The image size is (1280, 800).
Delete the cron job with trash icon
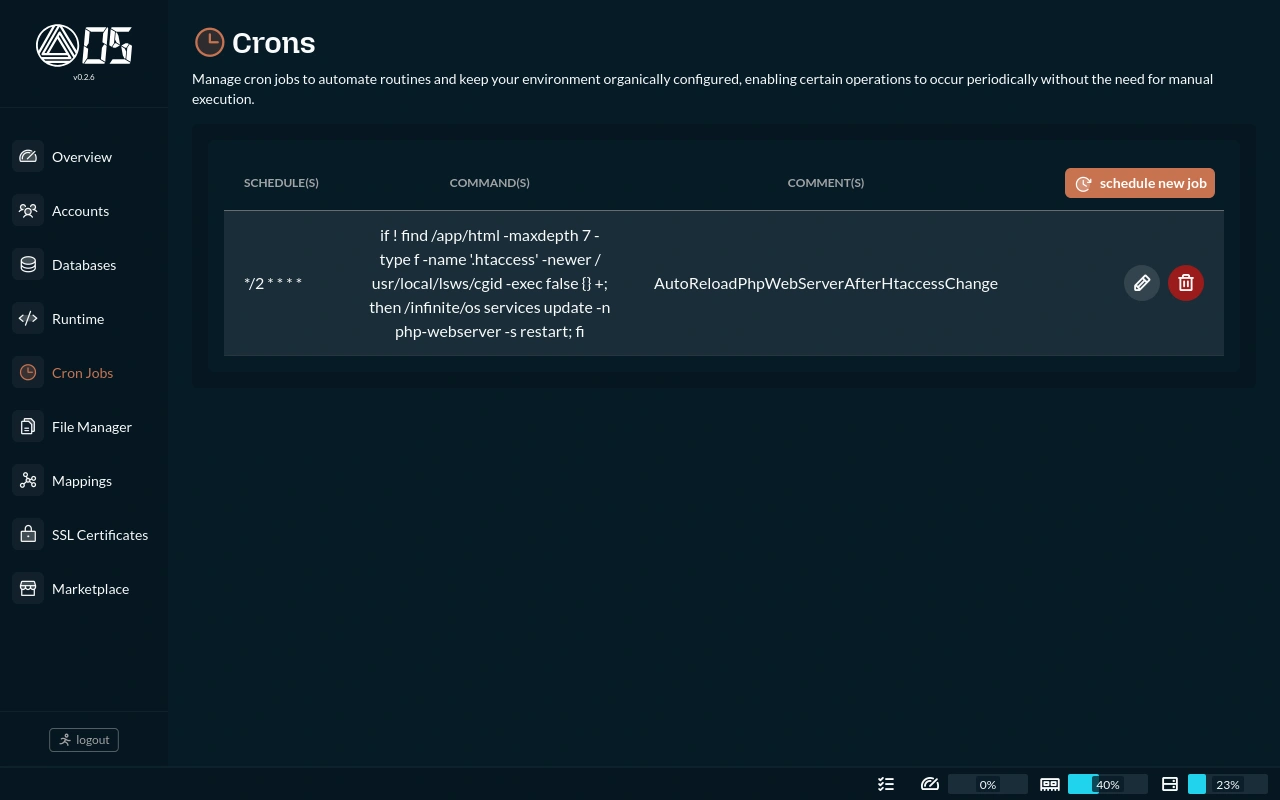(1186, 283)
